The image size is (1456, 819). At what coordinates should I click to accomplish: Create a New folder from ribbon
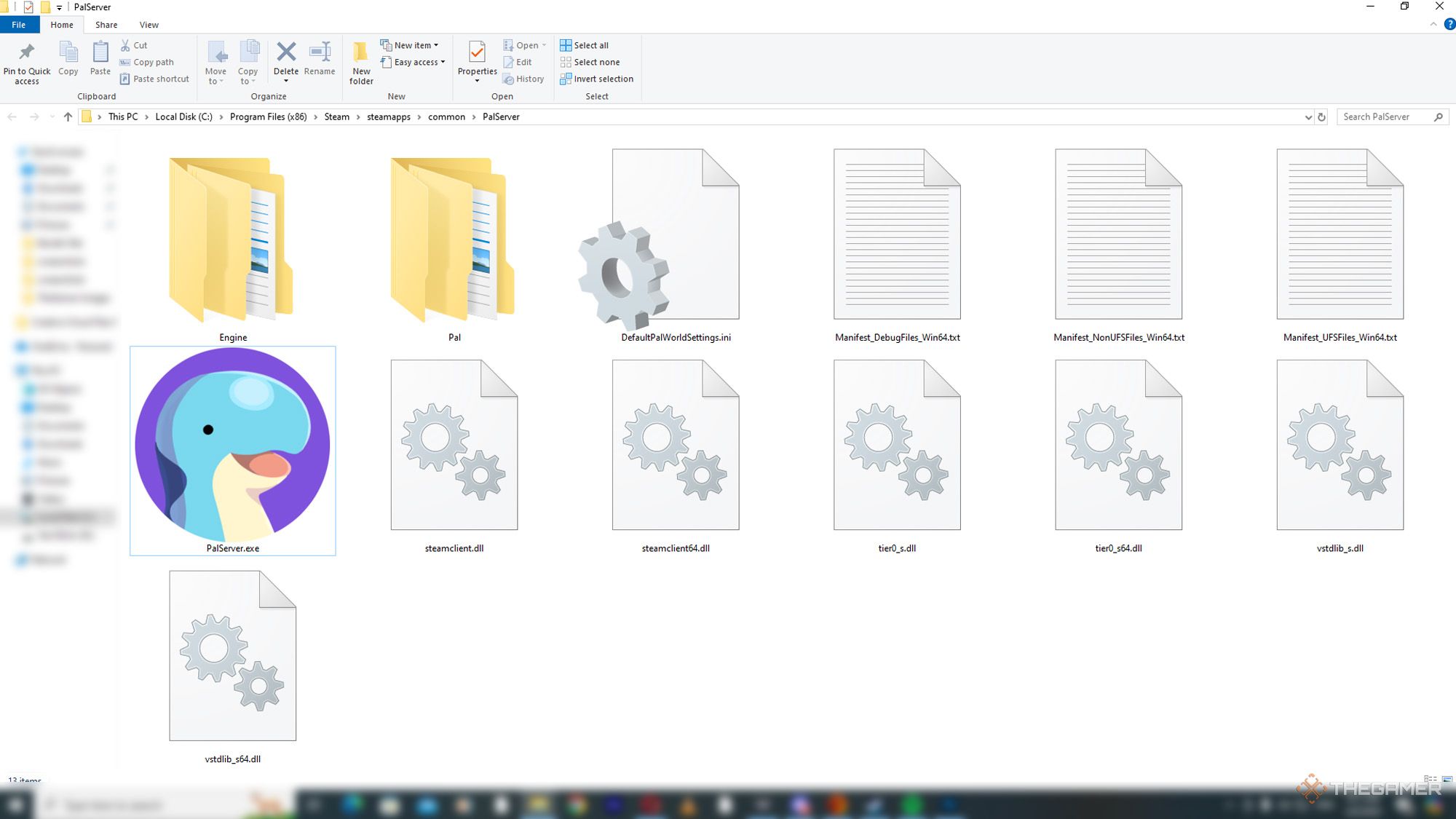tap(361, 63)
